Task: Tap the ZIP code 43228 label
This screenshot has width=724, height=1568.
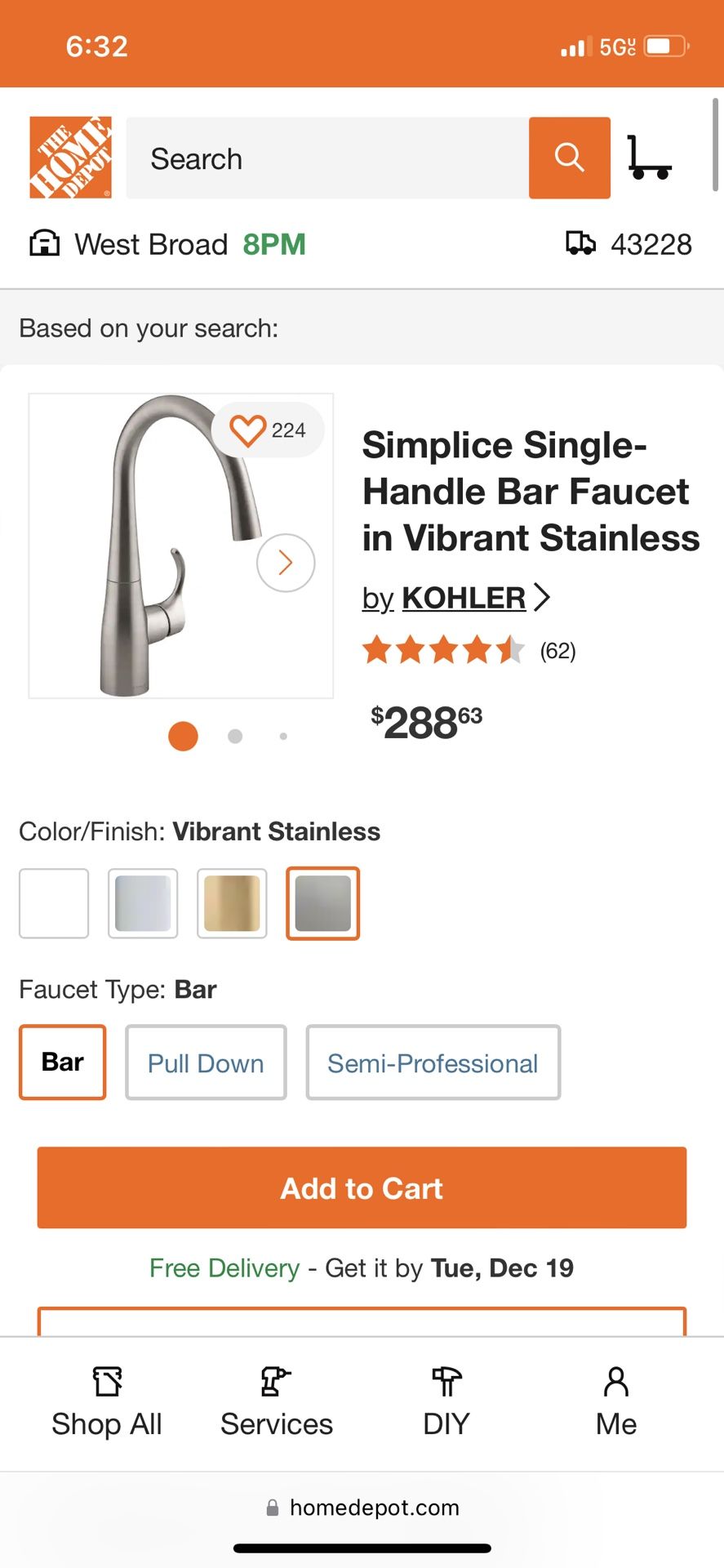Action: click(652, 243)
